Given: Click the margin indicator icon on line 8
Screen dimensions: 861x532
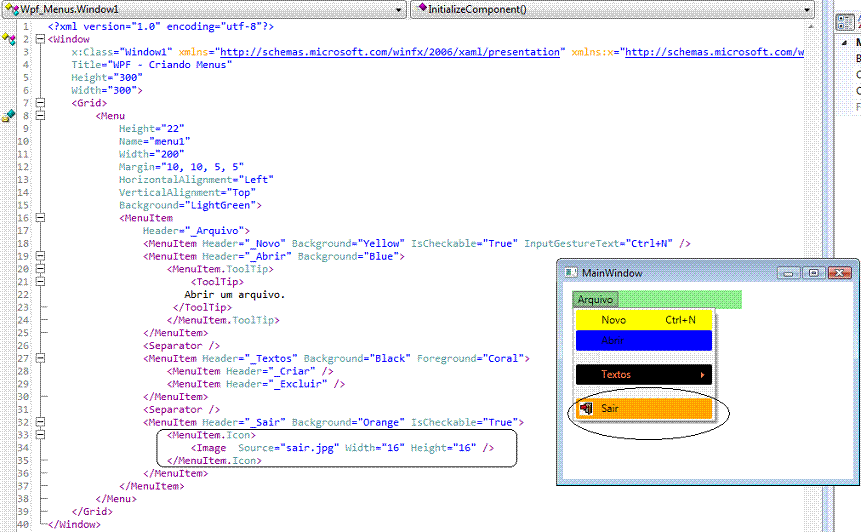Looking at the screenshot, I should pyautogui.click(x=8, y=116).
